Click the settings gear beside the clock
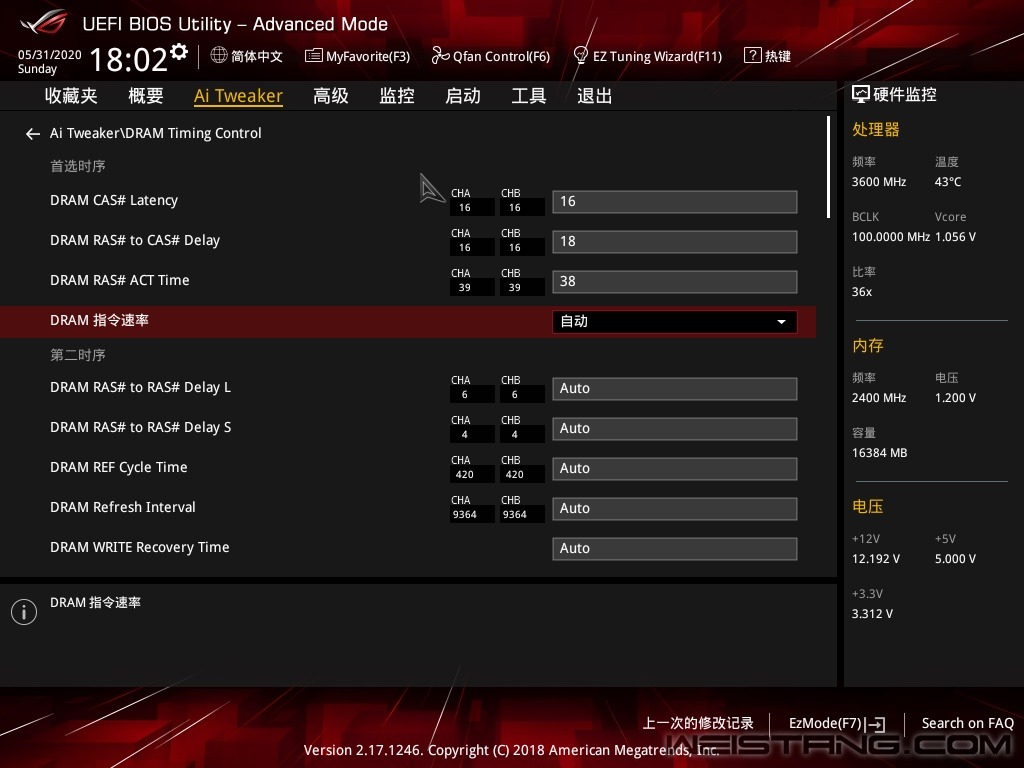The image size is (1024, 768). [x=179, y=51]
